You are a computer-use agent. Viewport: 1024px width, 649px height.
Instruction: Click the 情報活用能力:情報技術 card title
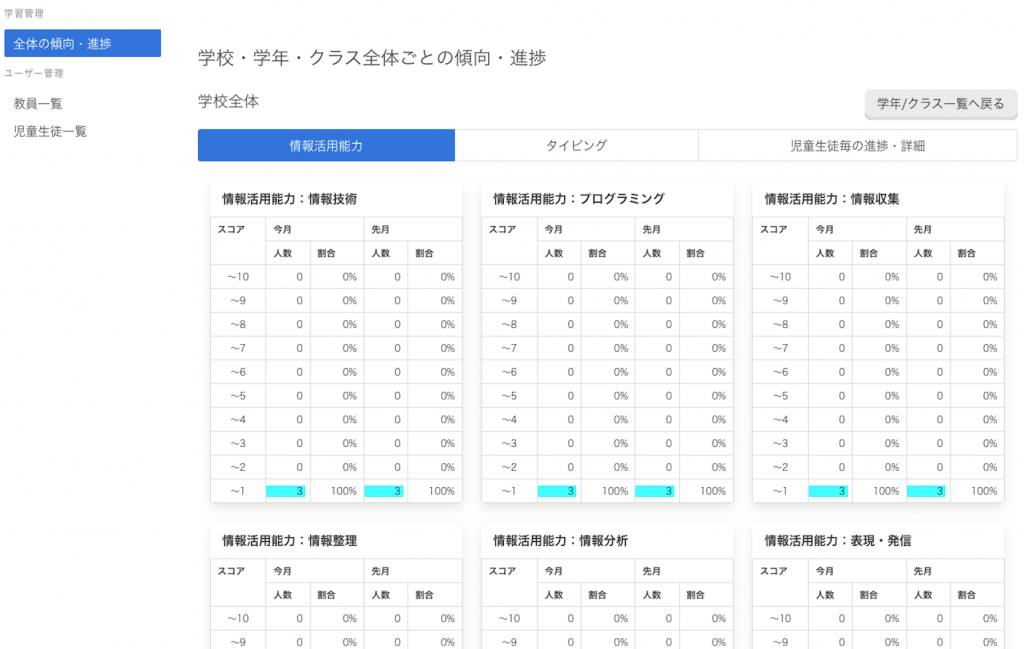point(289,199)
